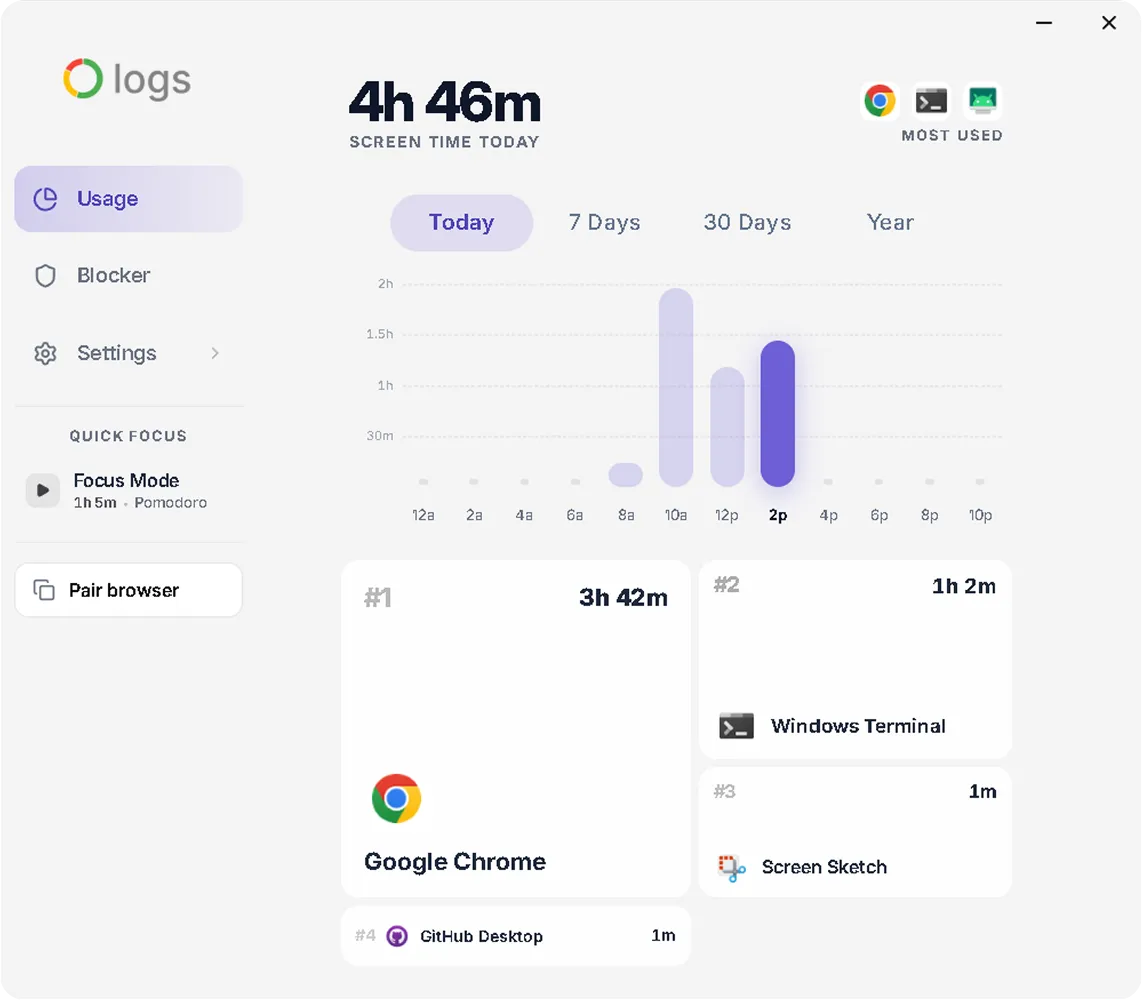
Task: Click the logs ring logo icon
Action: point(83,78)
